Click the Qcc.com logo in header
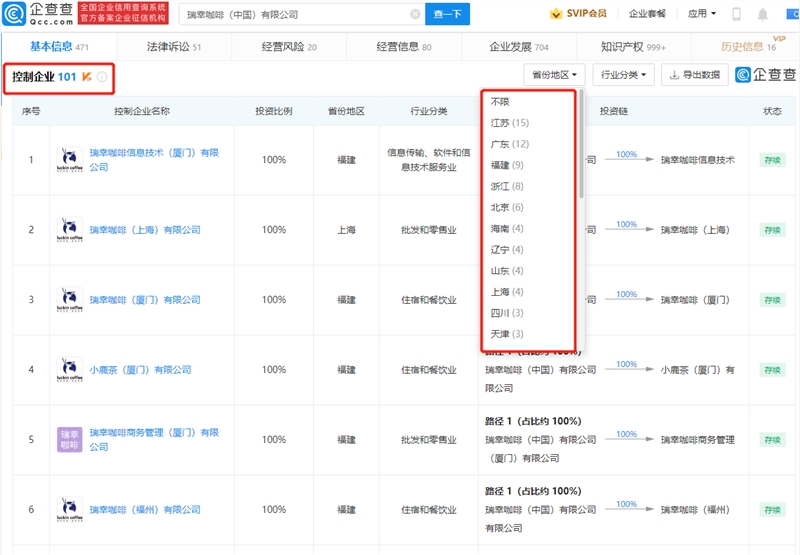The image size is (800, 555). click(37, 14)
